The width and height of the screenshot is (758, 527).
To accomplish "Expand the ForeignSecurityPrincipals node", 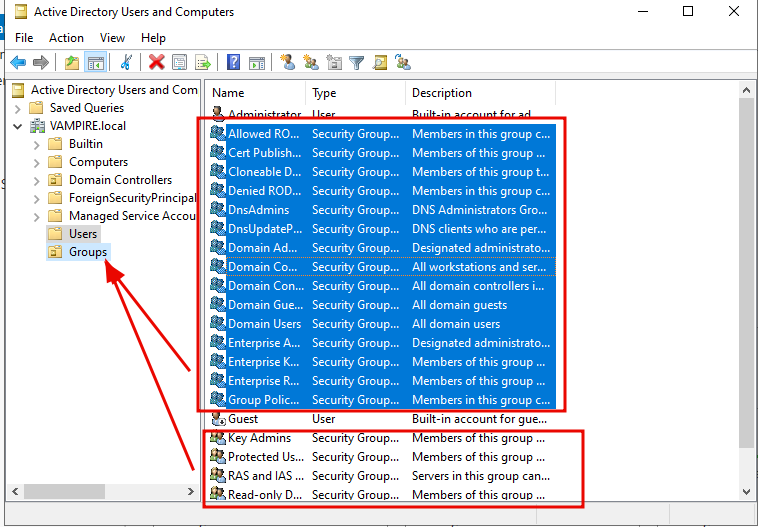I will point(37,199).
